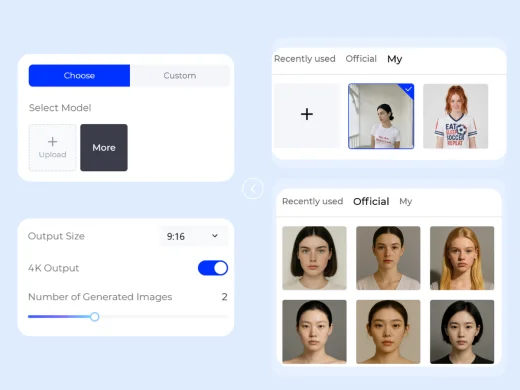Viewport: 520px width, 390px height.
Task: Click the More models button
Action: (x=104, y=148)
